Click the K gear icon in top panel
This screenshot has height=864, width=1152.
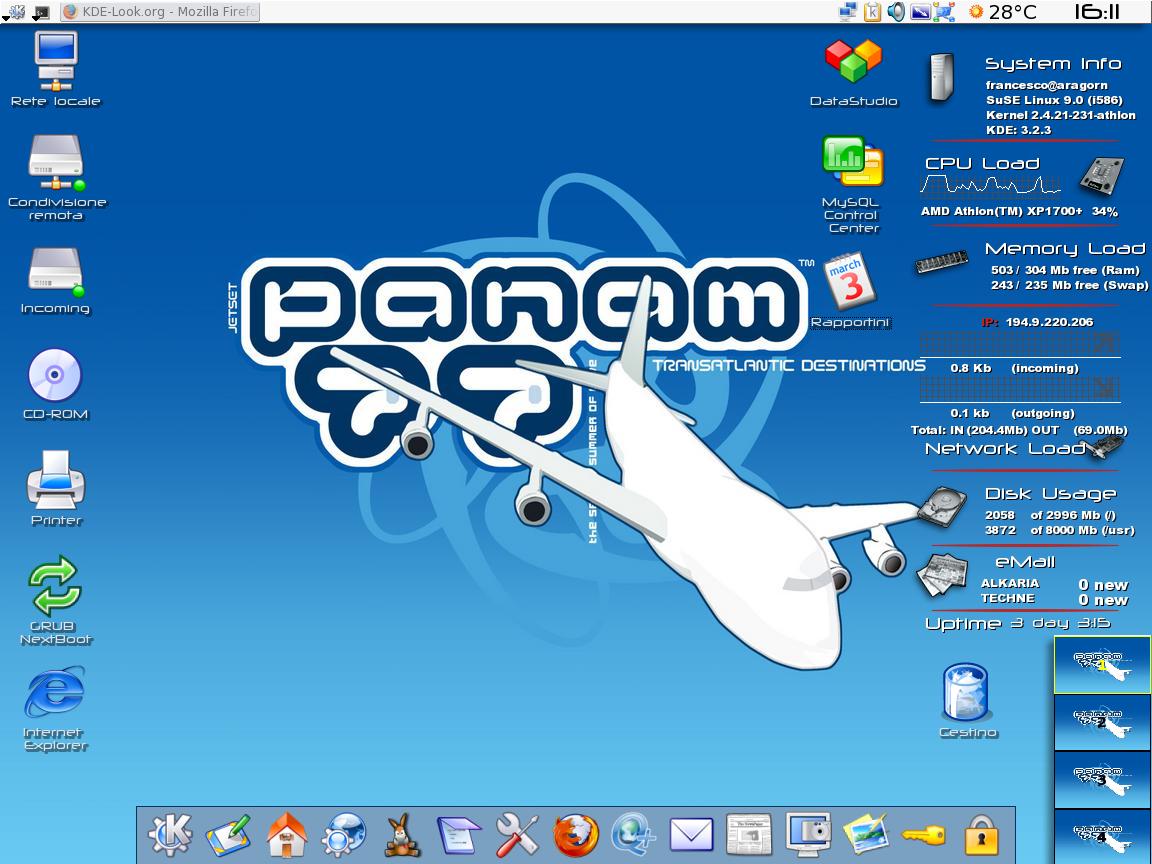pos(14,12)
